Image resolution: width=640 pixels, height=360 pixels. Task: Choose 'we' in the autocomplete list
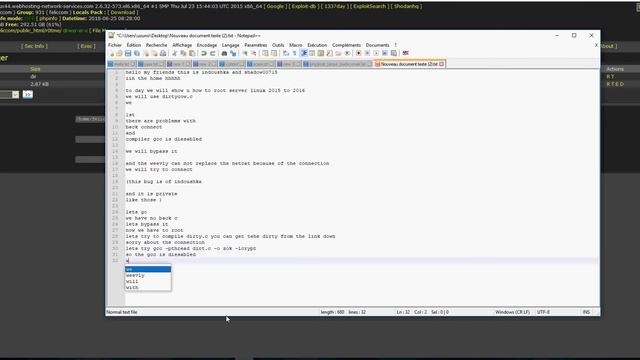point(148,269)
